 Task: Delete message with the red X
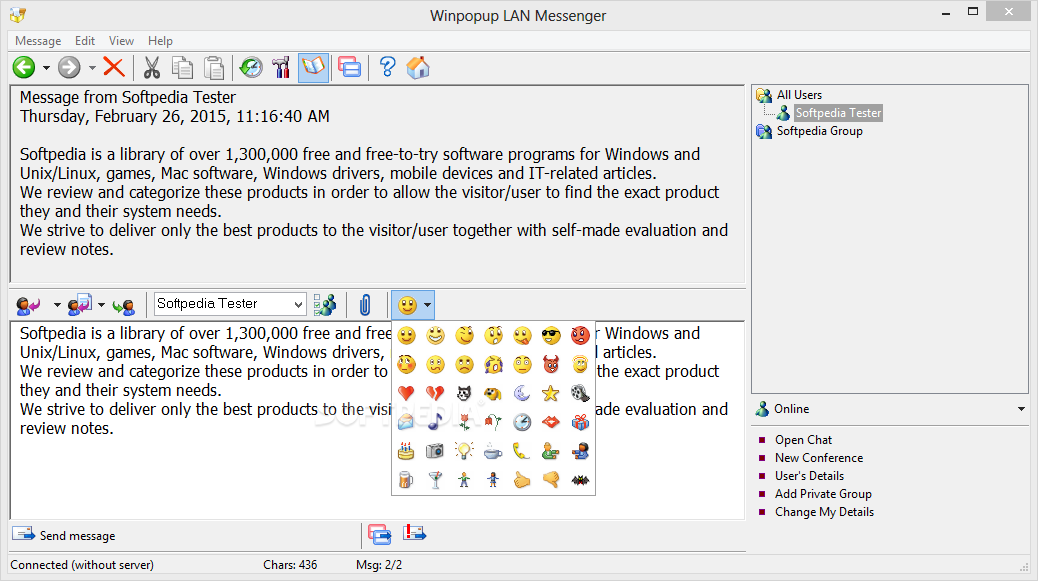pyautogui.click(x=114, y=67)
